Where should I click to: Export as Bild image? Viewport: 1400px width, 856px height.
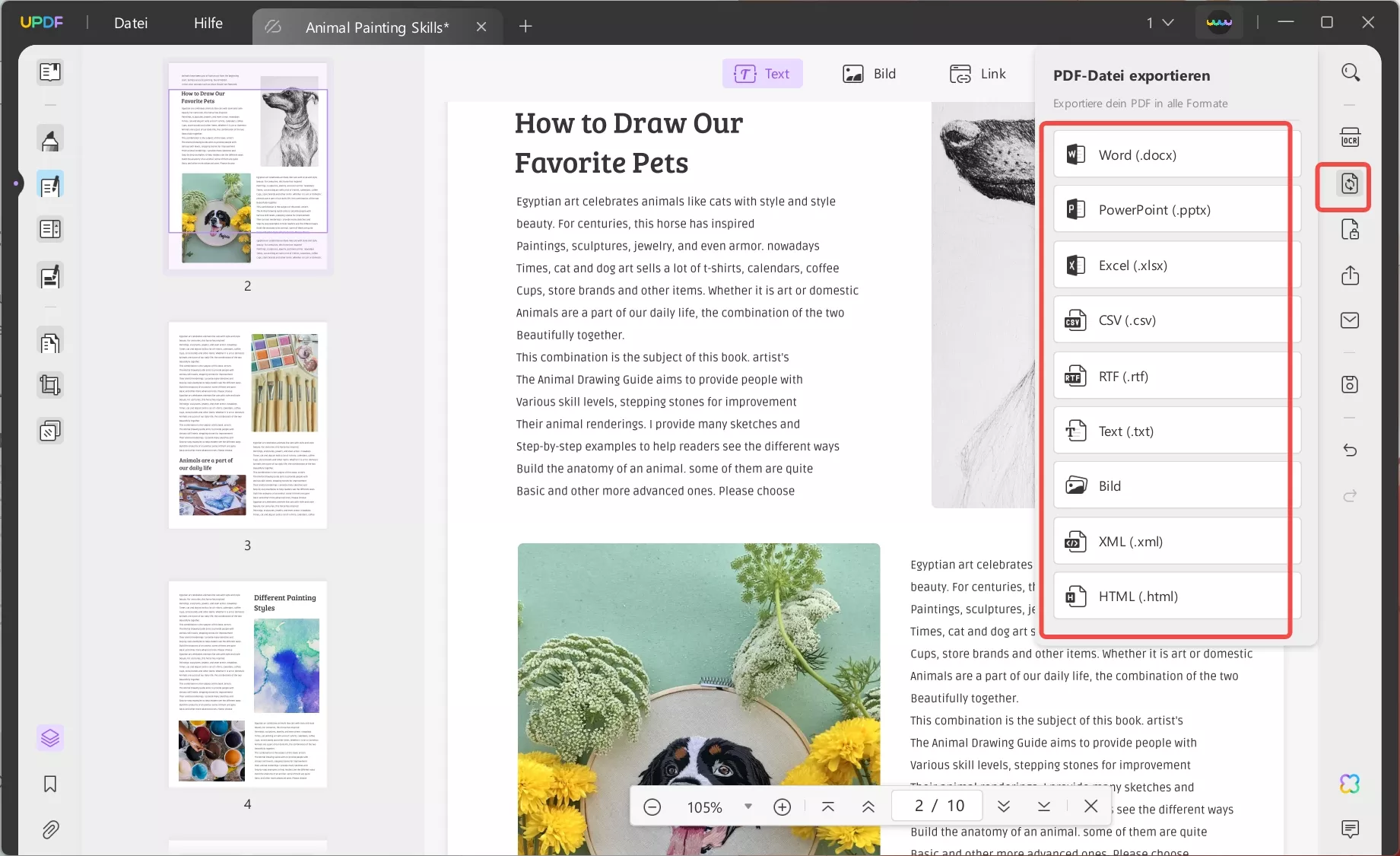(x=1177, y=485)
